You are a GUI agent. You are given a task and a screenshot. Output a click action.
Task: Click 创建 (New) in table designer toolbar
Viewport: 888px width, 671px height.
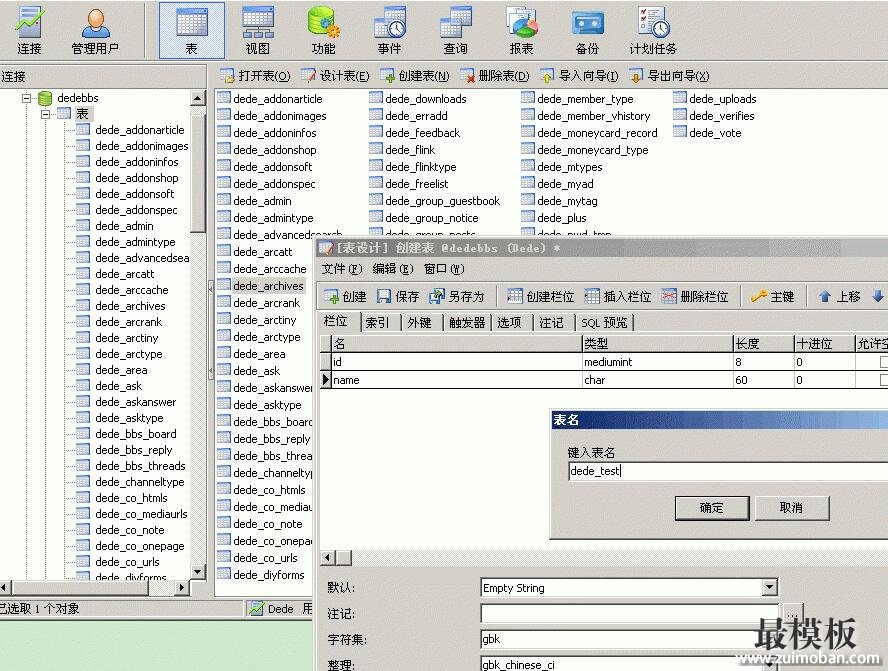pyautogui.click(x=345, y=296)
